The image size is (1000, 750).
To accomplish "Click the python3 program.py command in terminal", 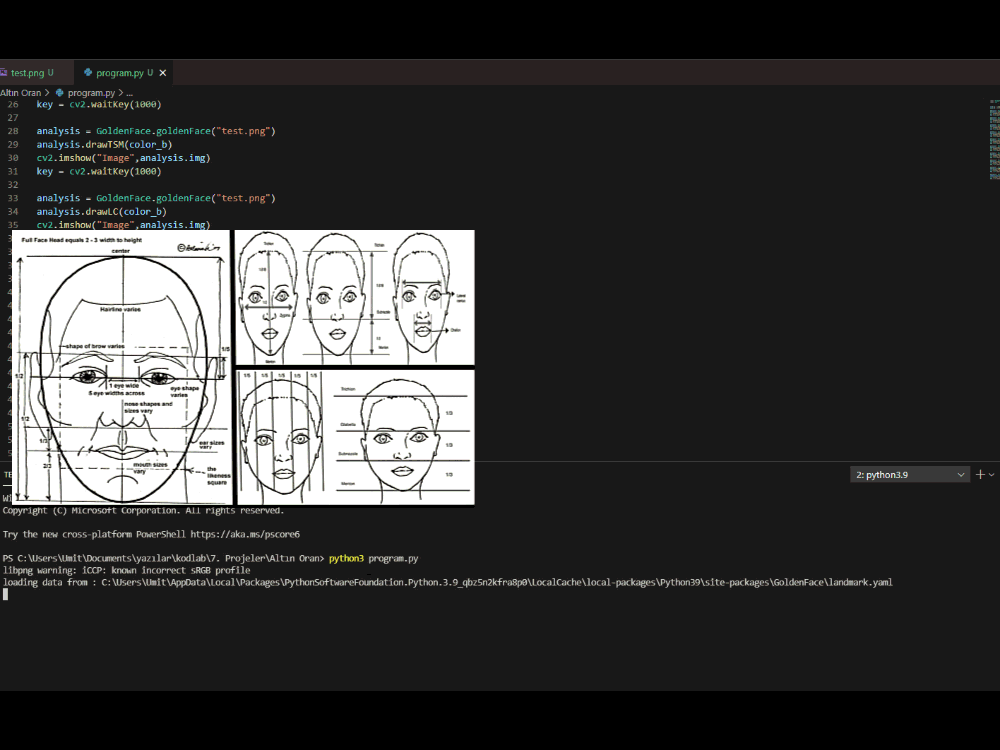I will click(x=373, y=558).
